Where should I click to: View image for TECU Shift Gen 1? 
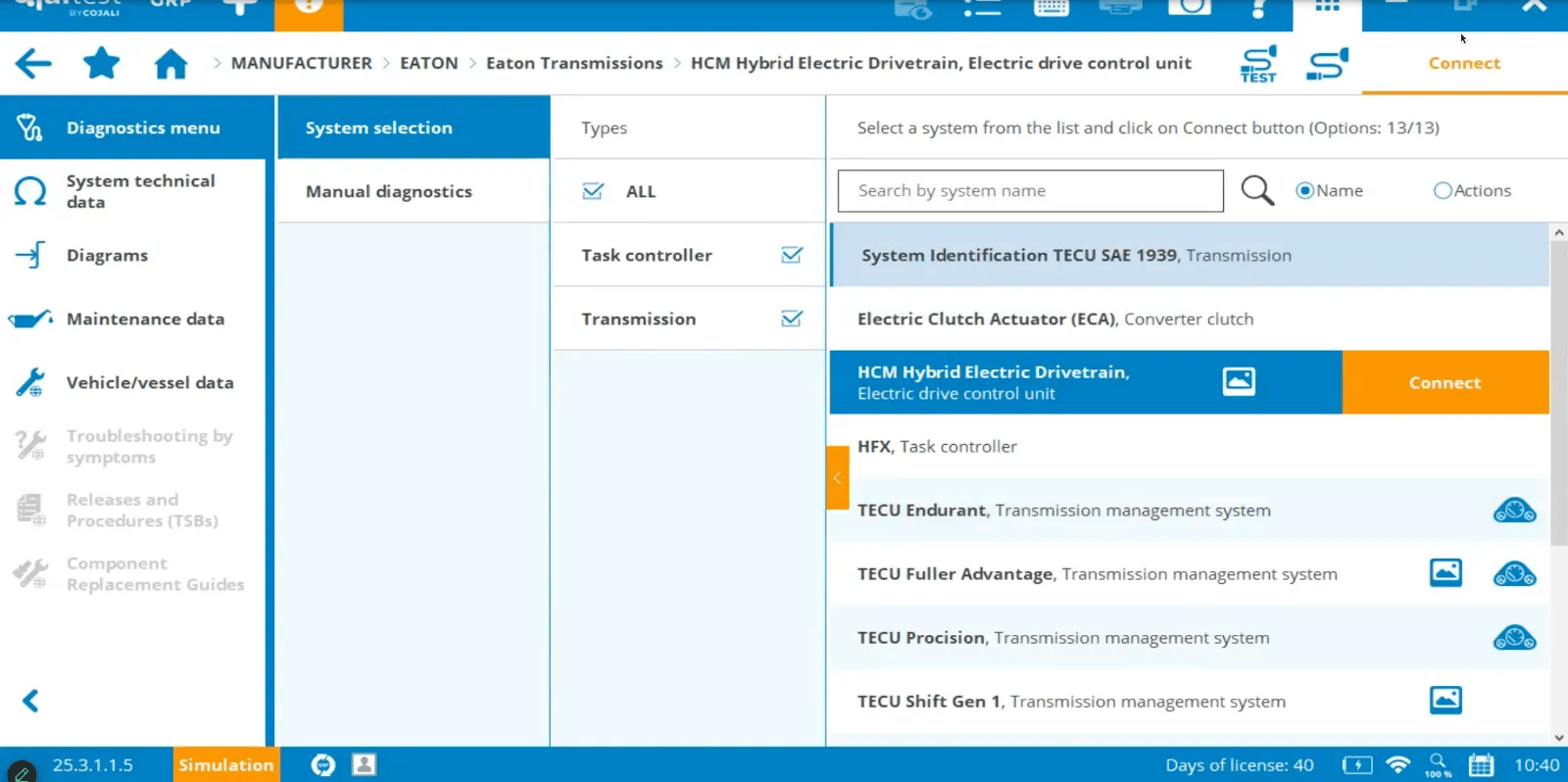pyautogui.click(x=1445, y=700)
